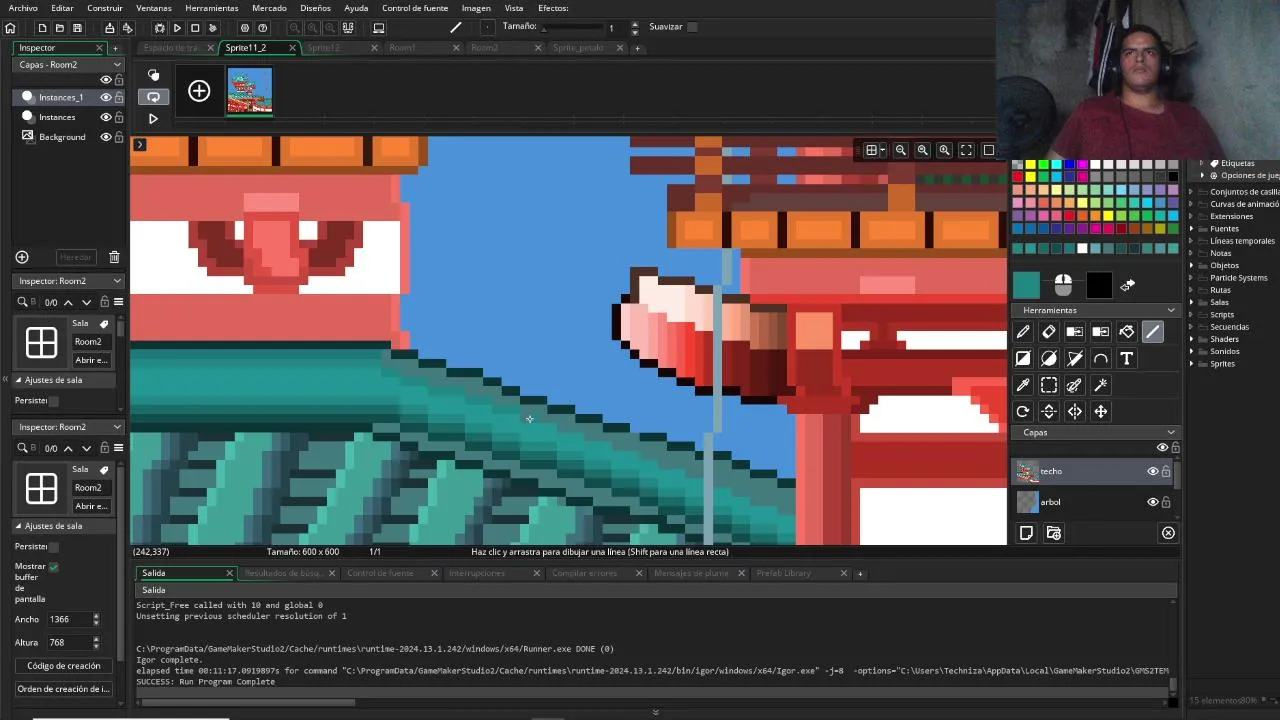This screenshot has height=720, width=1280.
Task: Add a new sprite layer
Action: pyautogui.click(x=1026, y=533)
